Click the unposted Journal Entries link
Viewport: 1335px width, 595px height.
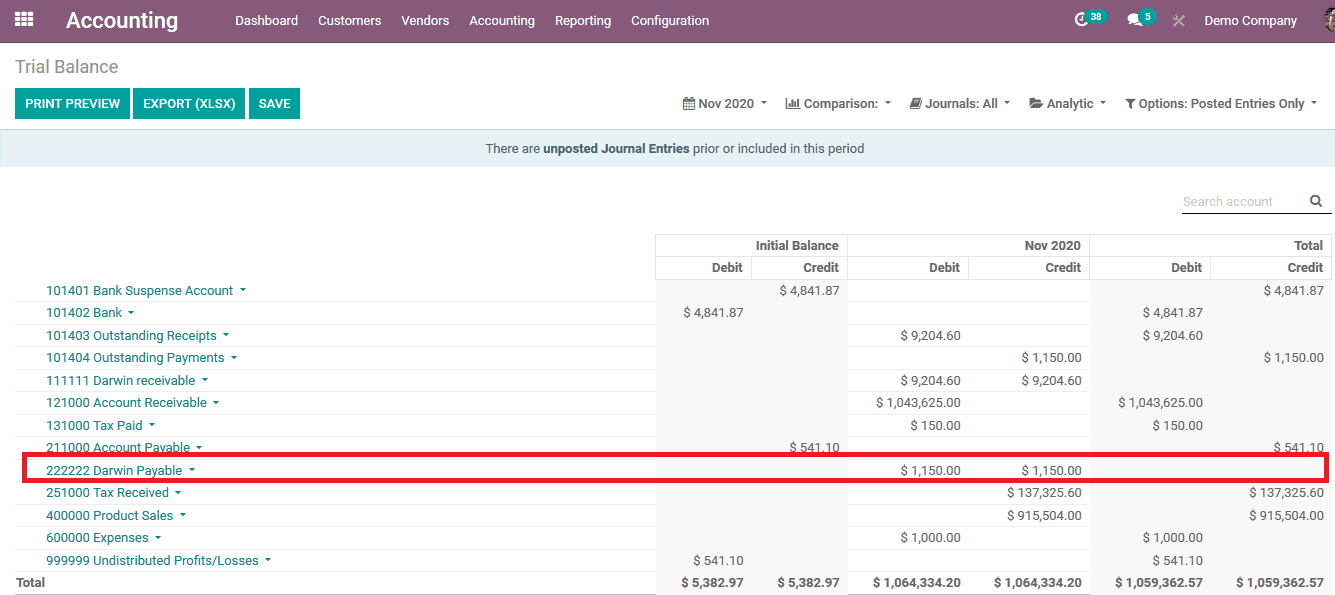pos(616,148)
